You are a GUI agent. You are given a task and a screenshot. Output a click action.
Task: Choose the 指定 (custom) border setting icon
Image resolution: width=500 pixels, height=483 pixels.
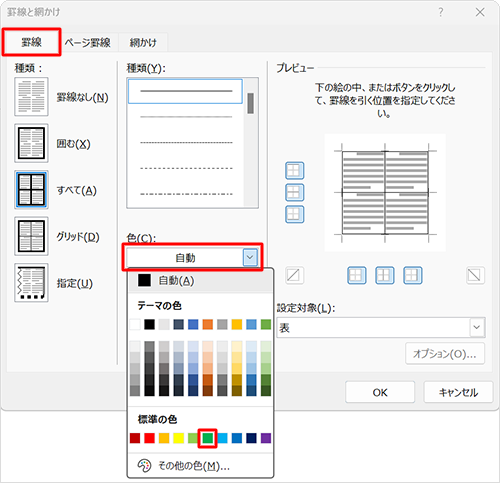pos(31,283)
